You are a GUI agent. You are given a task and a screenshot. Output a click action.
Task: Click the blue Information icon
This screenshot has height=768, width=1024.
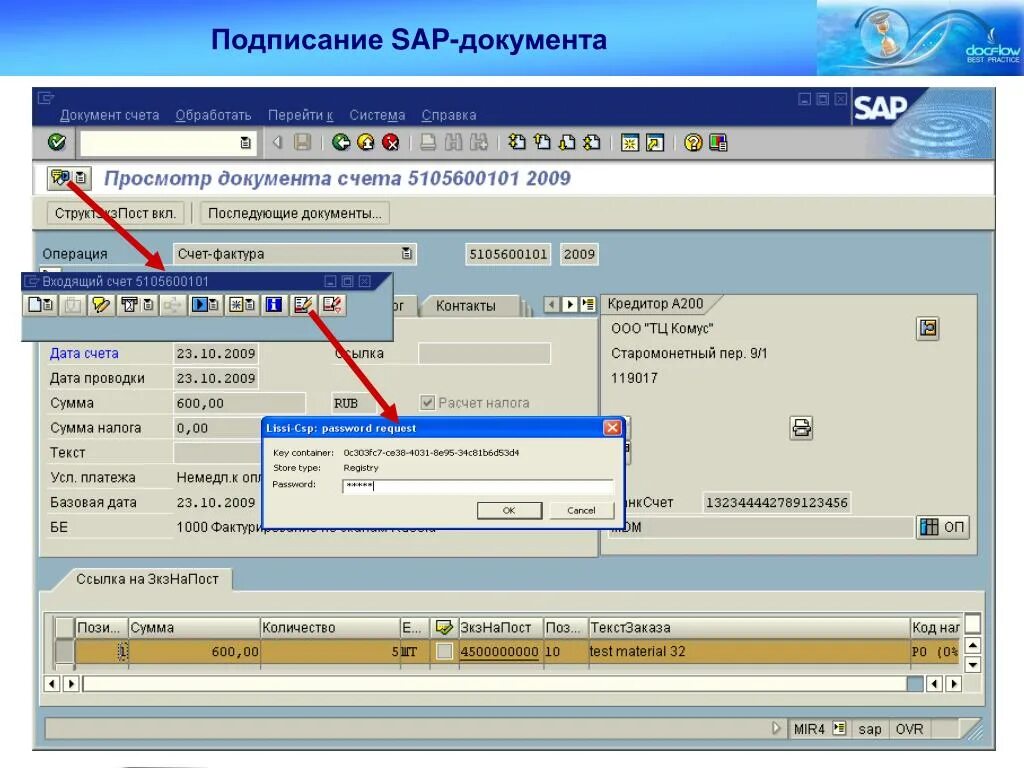coord(274,304)
